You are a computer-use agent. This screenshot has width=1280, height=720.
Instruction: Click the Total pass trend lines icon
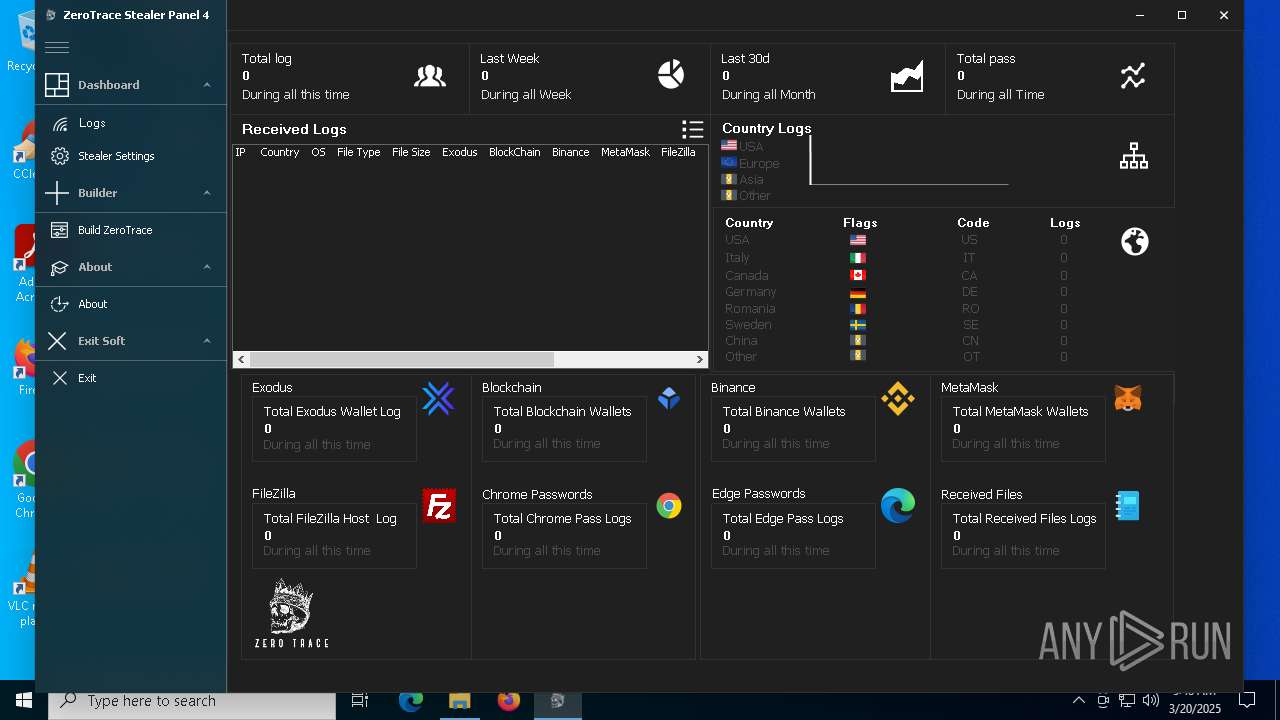tap(1133, 76)
